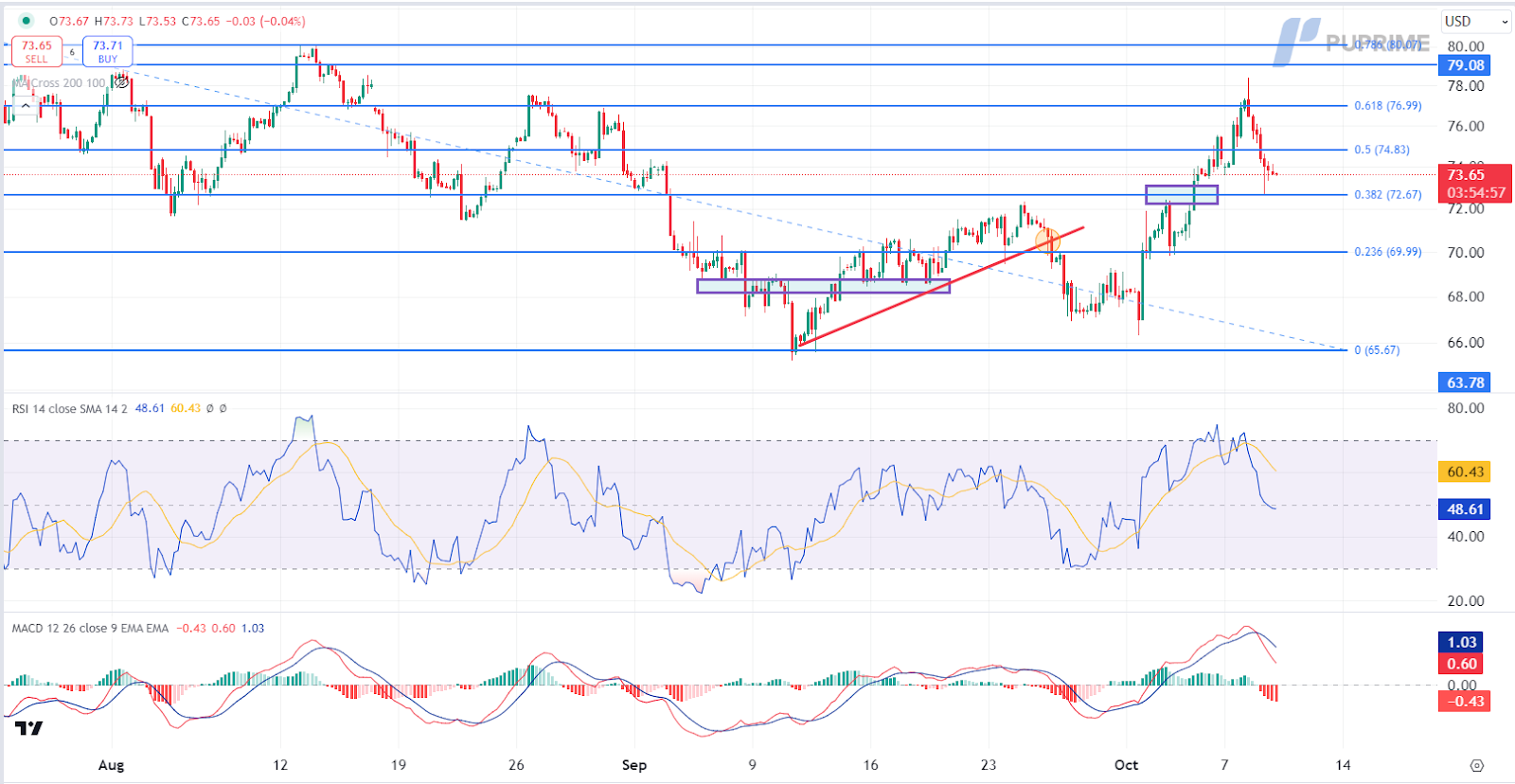This screenshot has height=784, width=1515.
Task: Select the 0.618 (76.99) Fibonacci level label
Action: tap(1387, 106)
